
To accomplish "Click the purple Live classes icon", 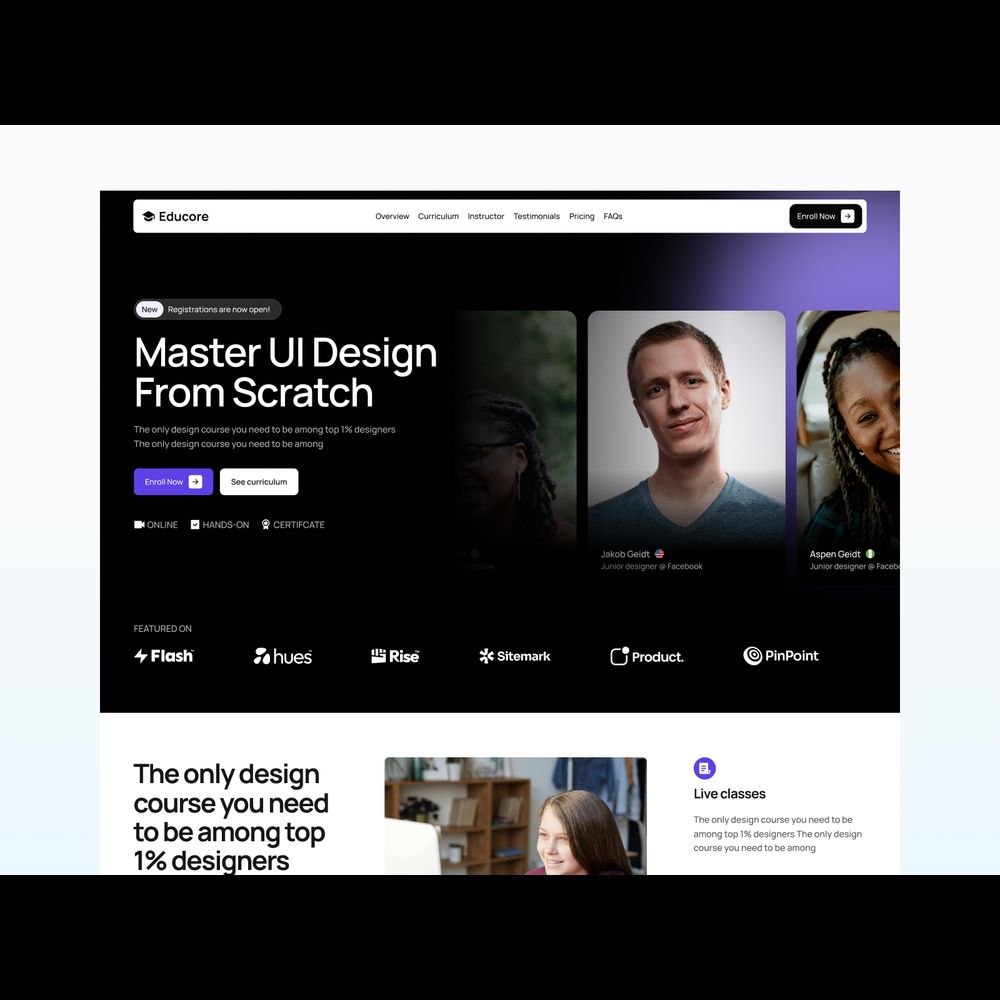I will 705,768.
